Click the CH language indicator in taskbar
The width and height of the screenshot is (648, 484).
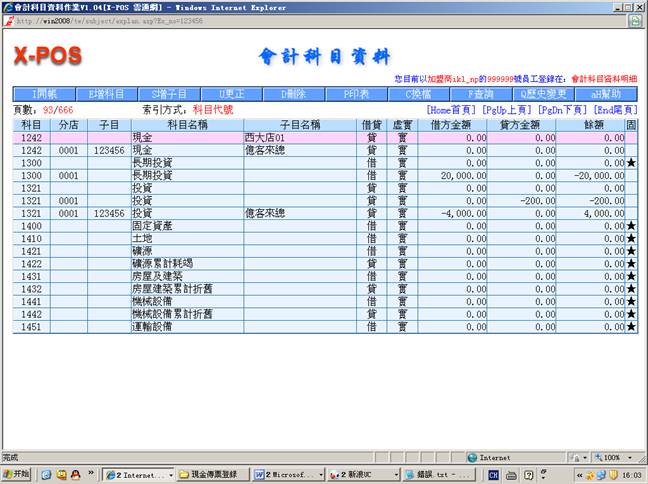click(494, 473)
